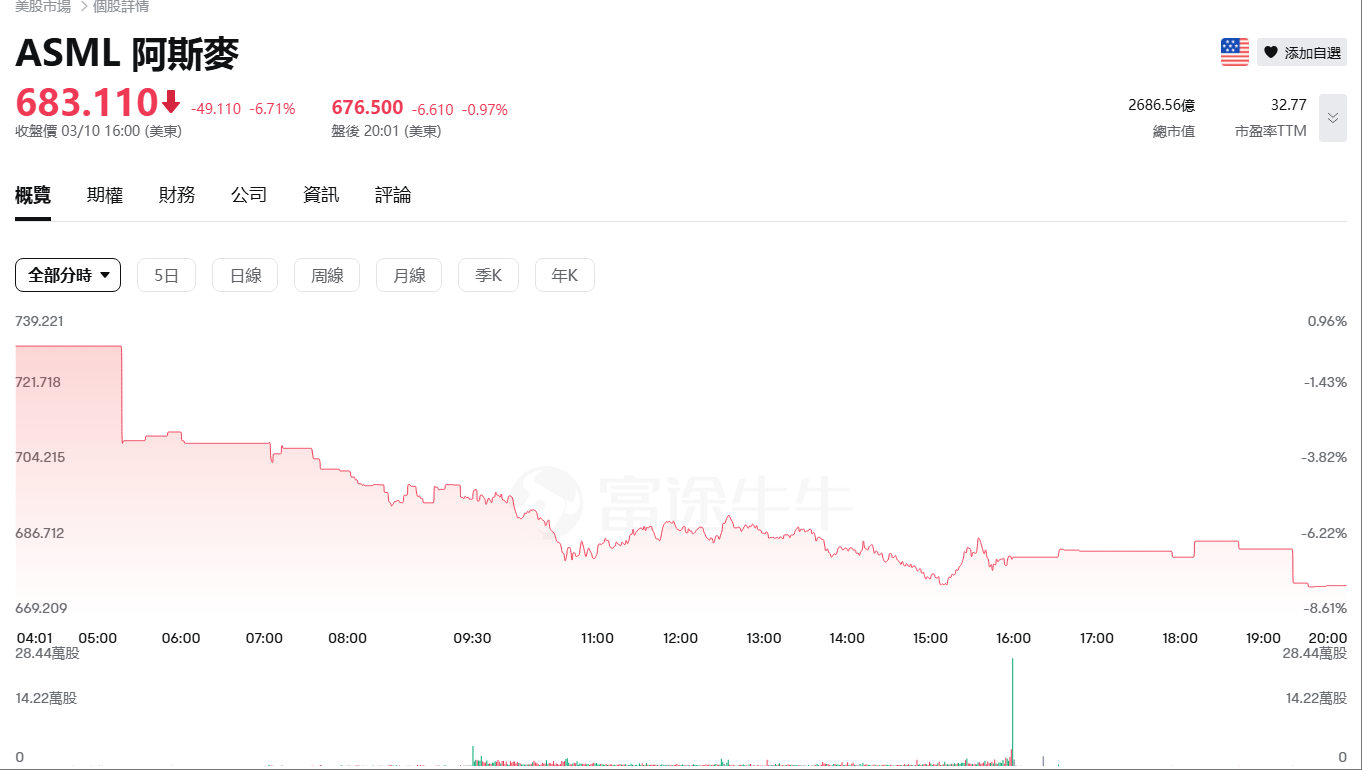Select the 5日 chart range
1362x770 pixels.
166,275
